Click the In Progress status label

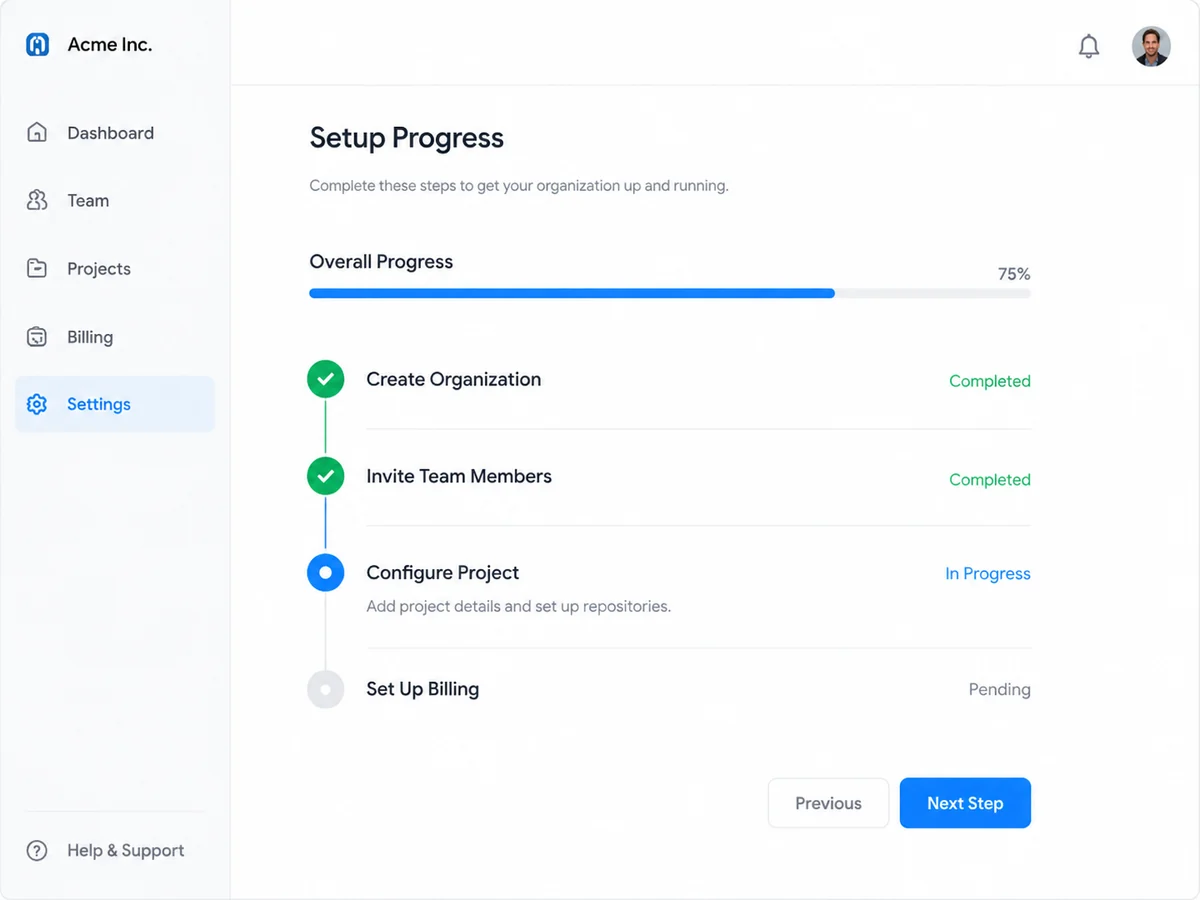pos(988,574)
